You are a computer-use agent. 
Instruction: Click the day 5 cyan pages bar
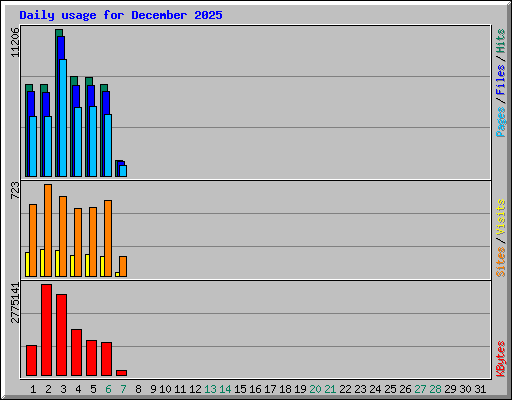click(93, 141)
